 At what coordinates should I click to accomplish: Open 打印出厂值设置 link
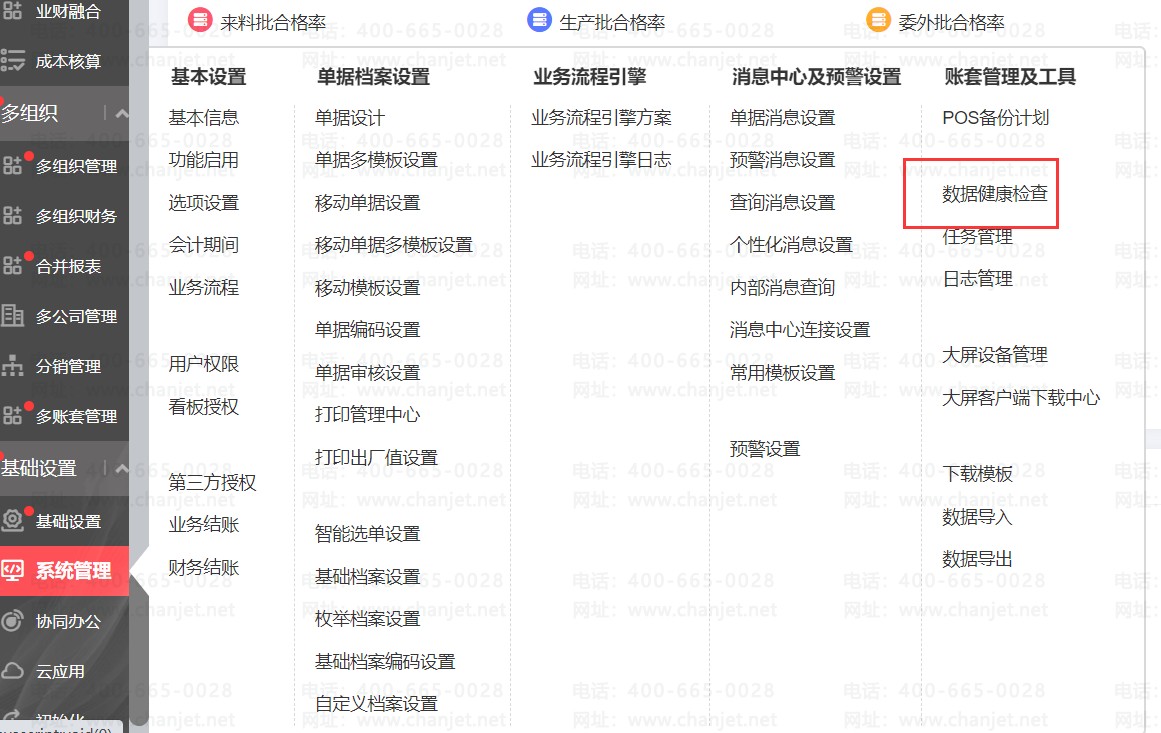pyautogui.click(x=376, y=458)
